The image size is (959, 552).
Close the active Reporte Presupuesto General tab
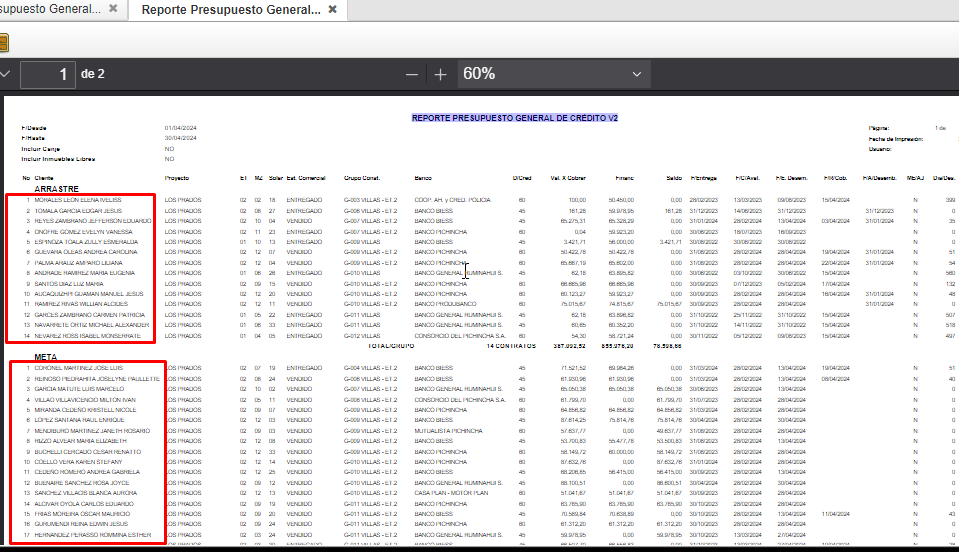coord(331,9)
